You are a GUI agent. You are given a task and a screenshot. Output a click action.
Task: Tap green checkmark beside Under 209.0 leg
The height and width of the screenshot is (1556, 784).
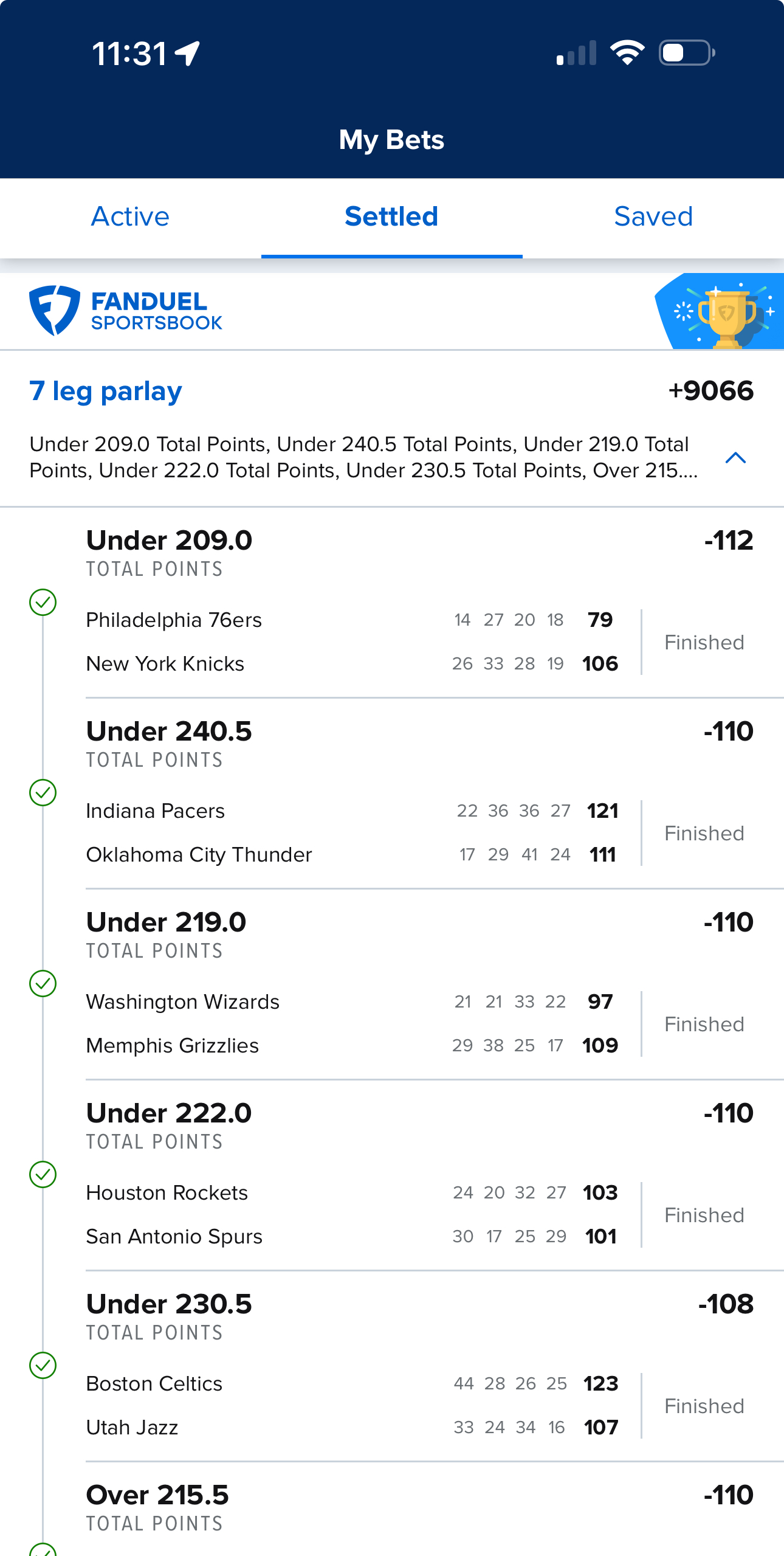click(x=43, y=602)
